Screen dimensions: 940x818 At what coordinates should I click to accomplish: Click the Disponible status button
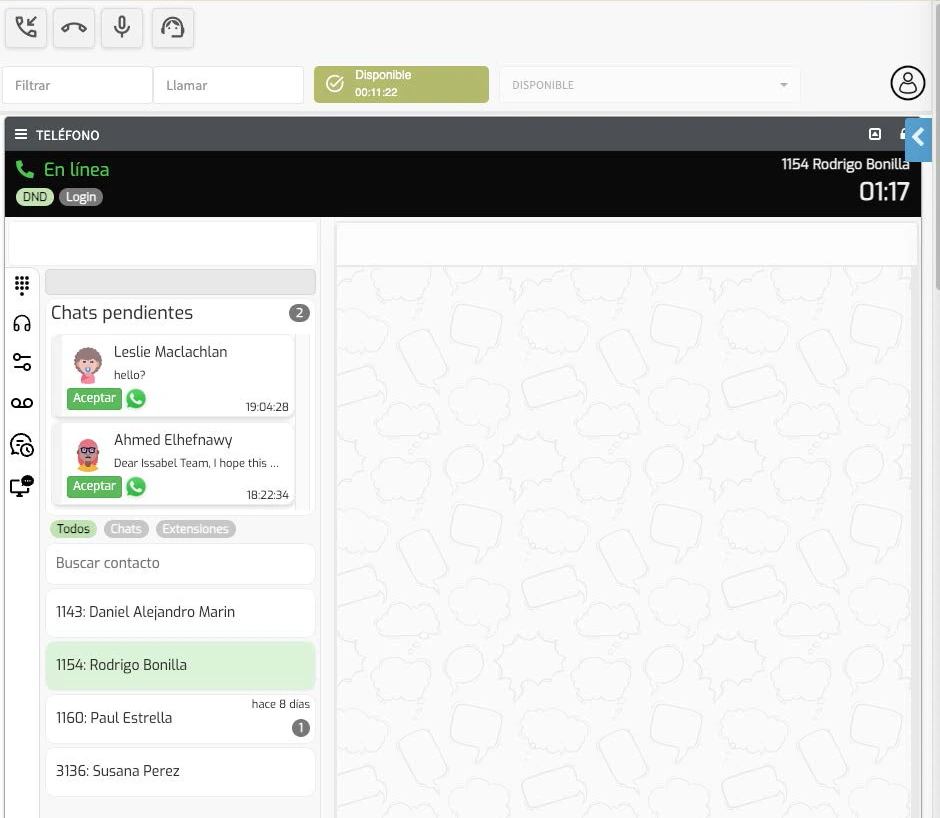[401, 84]
